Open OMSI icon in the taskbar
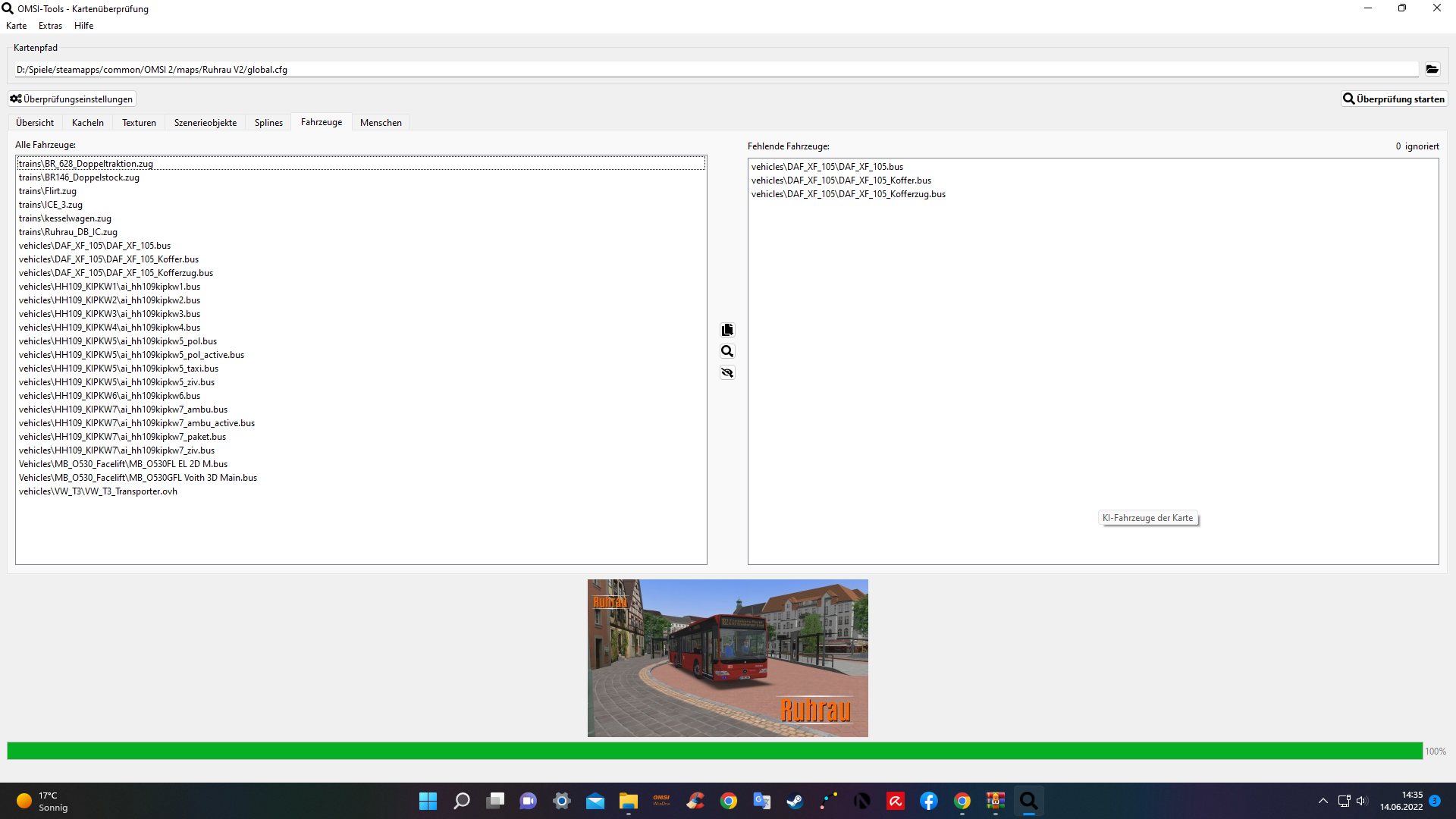The image size is (1456, 819). click(661, 801)
